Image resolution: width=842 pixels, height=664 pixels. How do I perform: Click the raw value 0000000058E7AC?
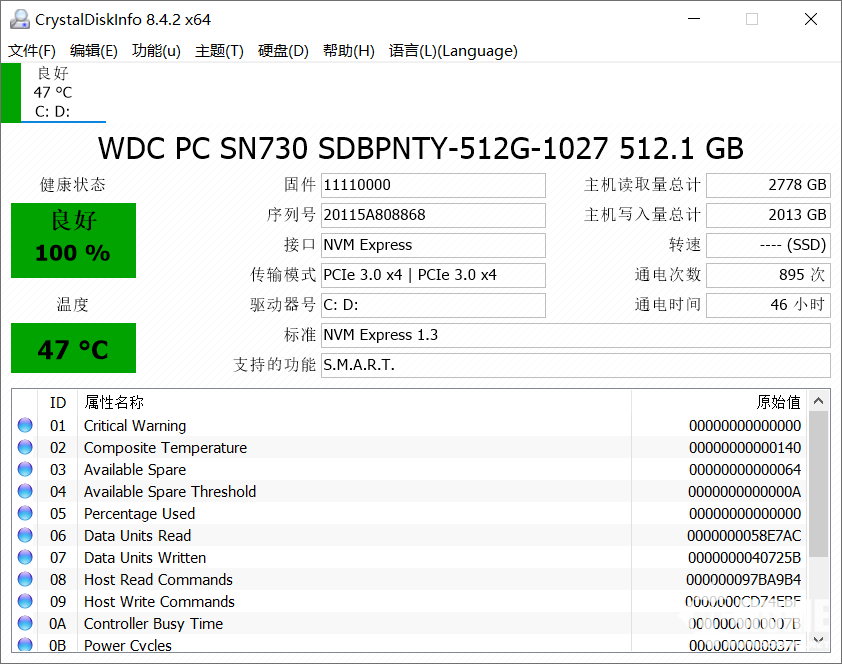click(744, 536)
